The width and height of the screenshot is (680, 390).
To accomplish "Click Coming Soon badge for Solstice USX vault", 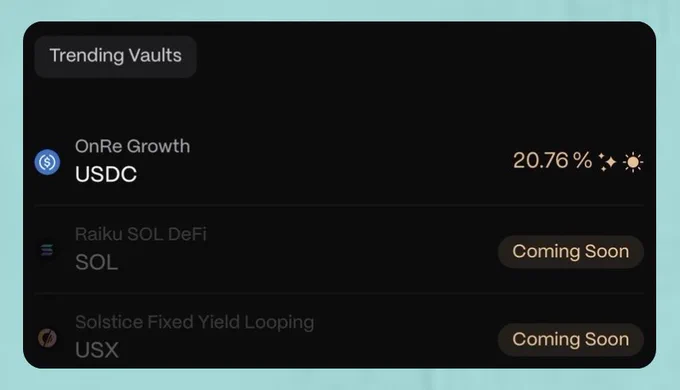I will coord(571,339).
